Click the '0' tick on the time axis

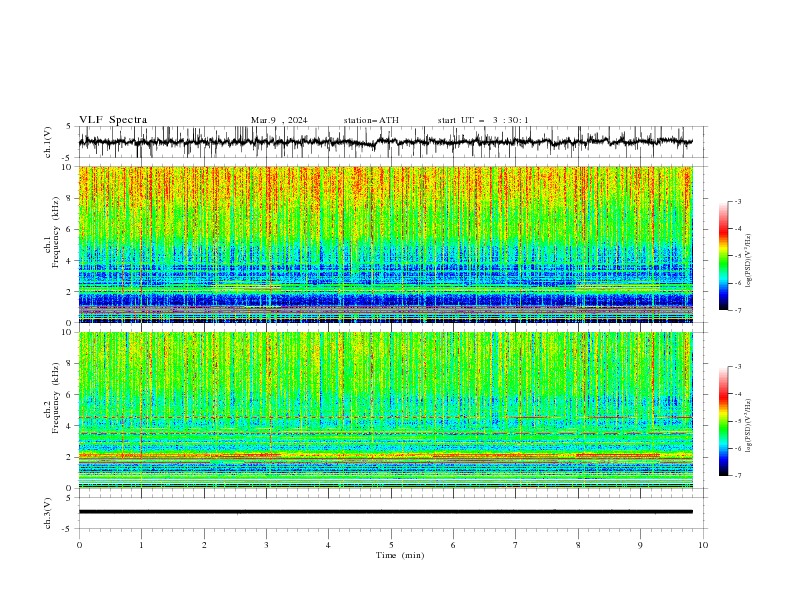point(79,545)
